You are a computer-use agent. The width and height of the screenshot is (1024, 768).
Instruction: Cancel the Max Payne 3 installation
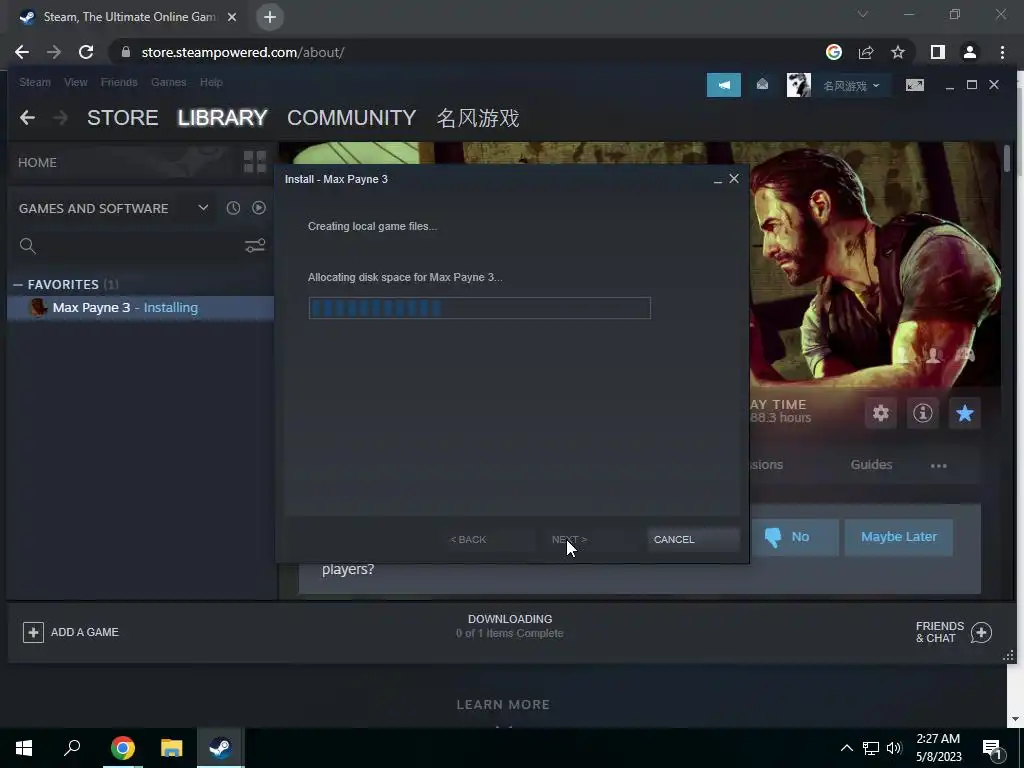coord(692,539)
